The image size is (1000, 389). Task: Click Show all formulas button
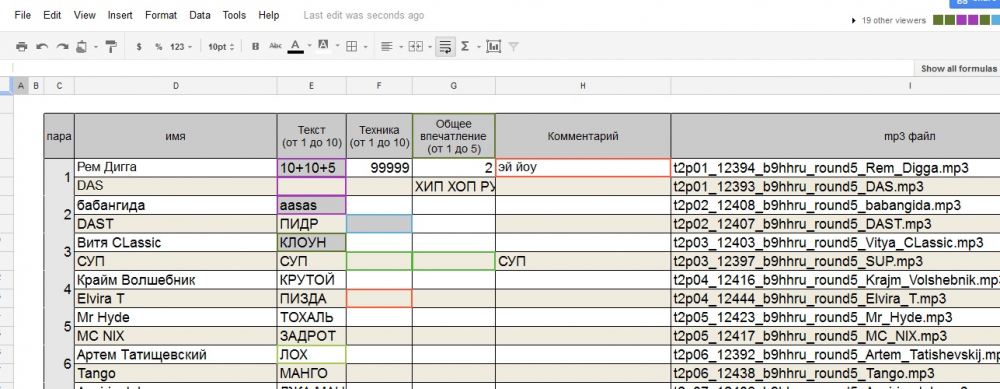pos(958,68)
